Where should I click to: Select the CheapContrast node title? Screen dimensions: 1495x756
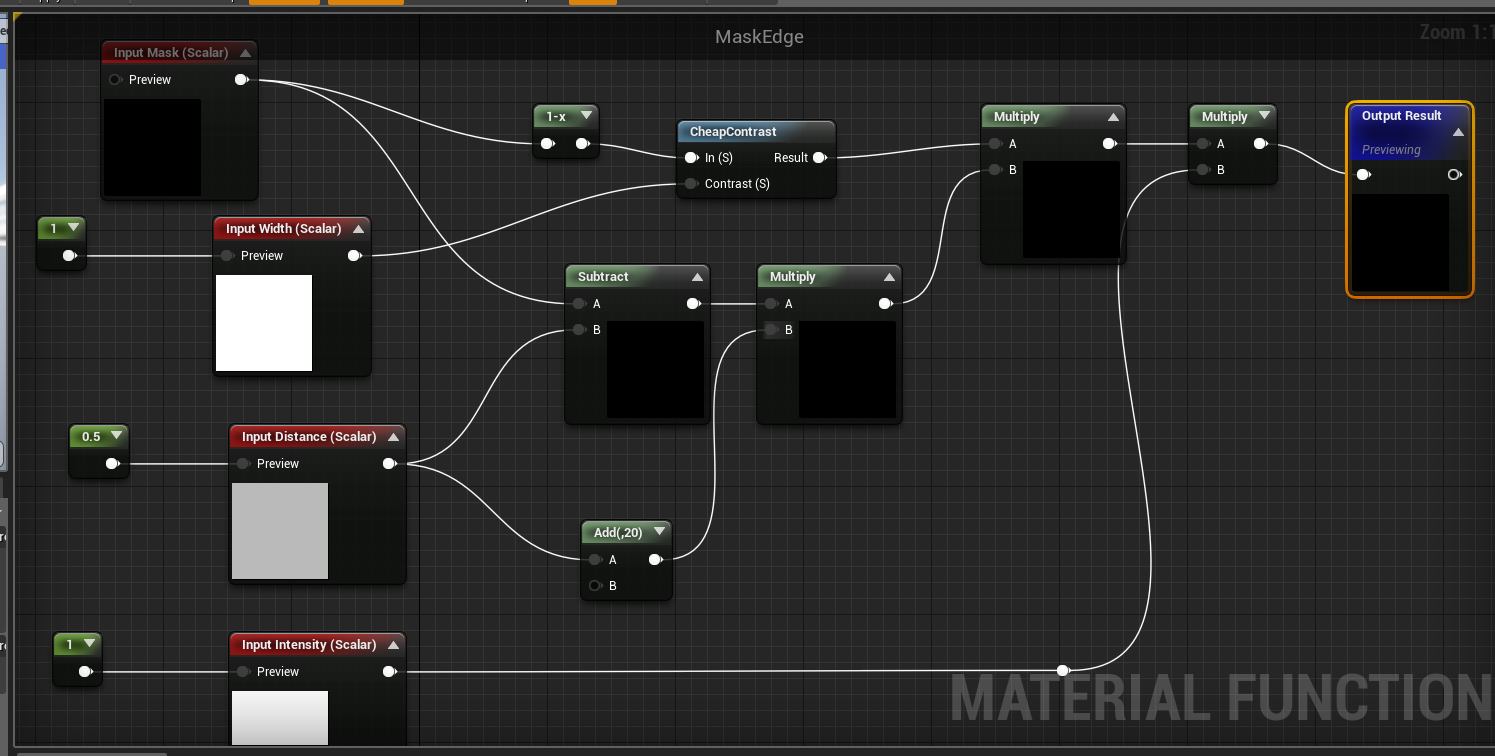tap(733, 131)
